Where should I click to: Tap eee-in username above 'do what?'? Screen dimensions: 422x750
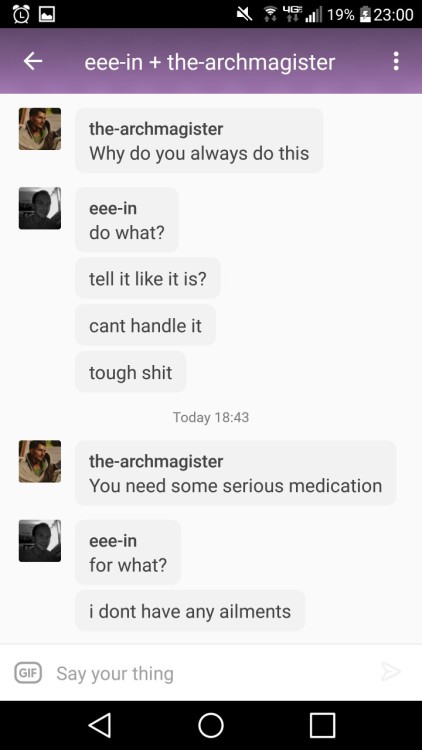click(113, 209)
